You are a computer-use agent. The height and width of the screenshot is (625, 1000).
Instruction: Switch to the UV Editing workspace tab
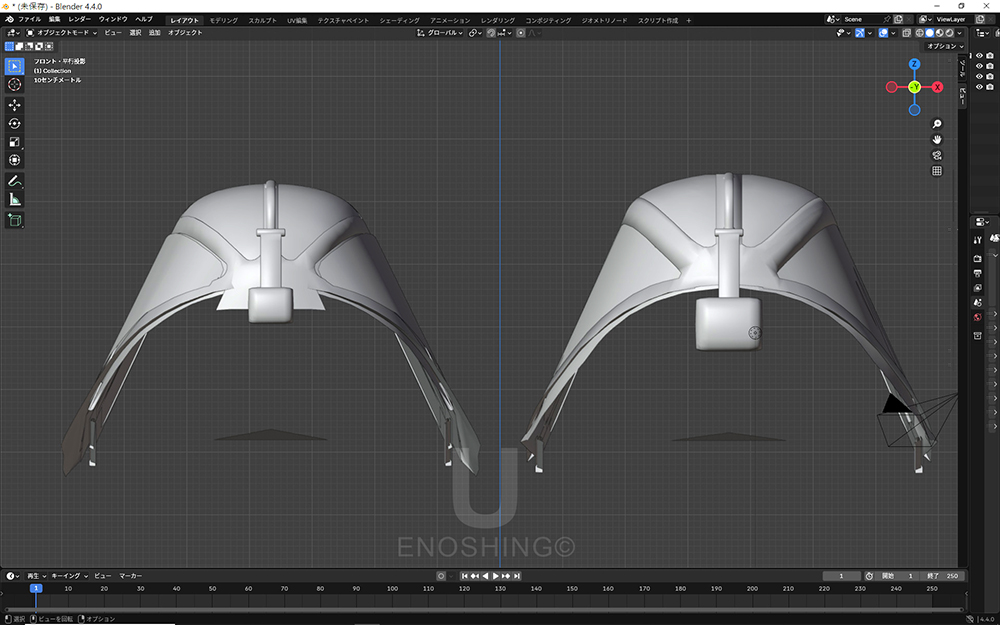tap(297, 20)
